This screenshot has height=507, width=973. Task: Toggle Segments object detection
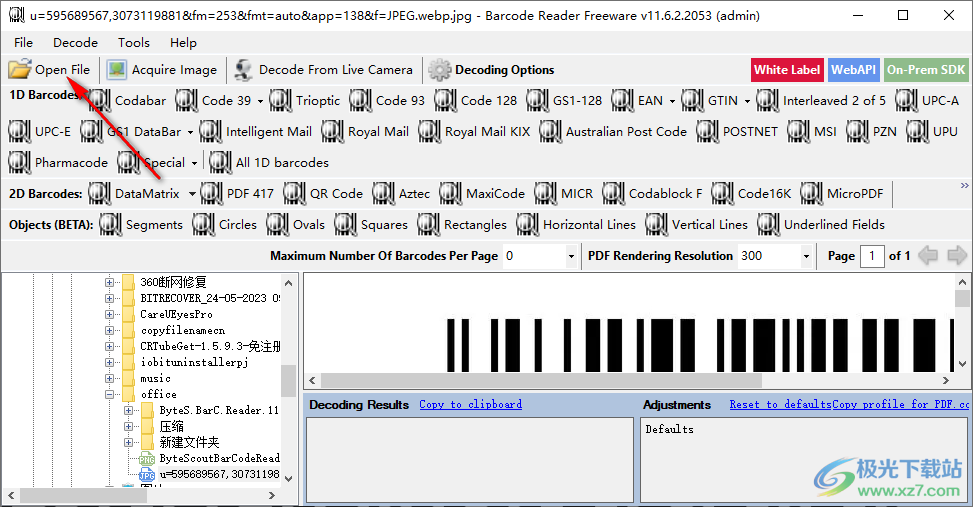(x=141, y=225)
